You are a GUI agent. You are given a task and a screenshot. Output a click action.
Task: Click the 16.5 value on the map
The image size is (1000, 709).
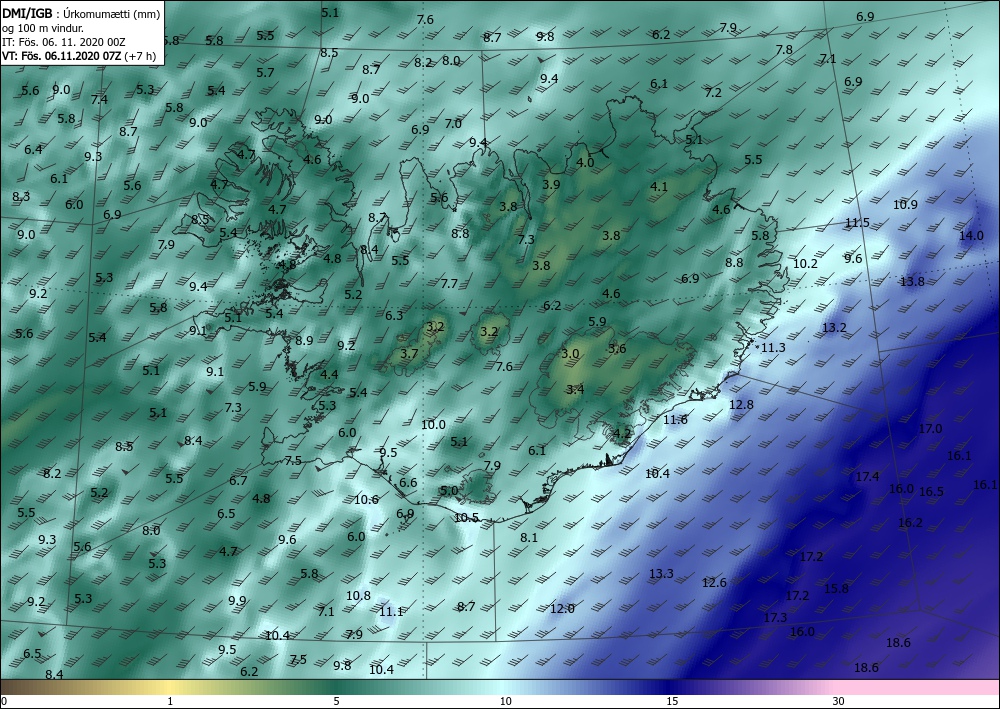931,492
